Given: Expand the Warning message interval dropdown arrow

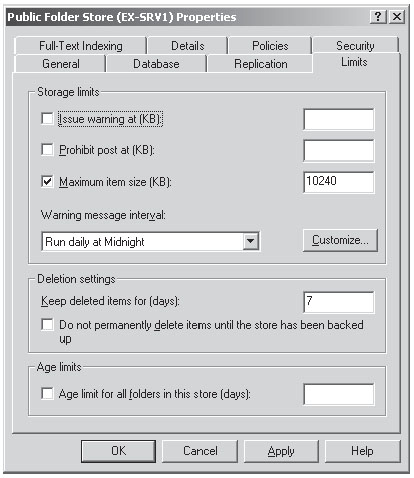Looking at the screenshot, I should coord(251,241).
